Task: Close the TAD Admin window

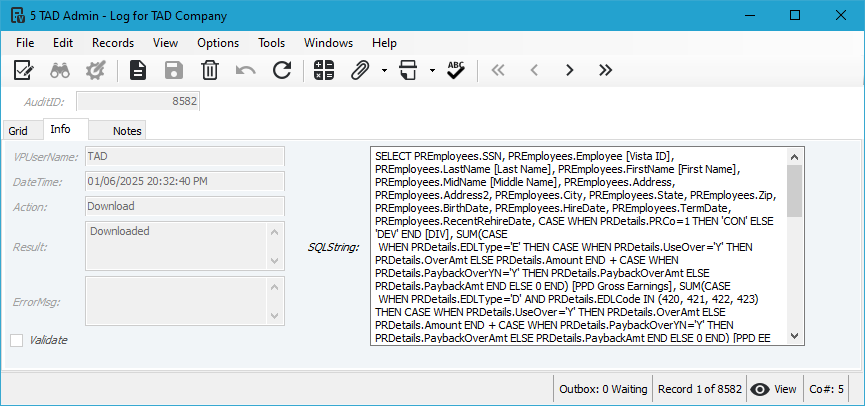Action: click(840, 15)
